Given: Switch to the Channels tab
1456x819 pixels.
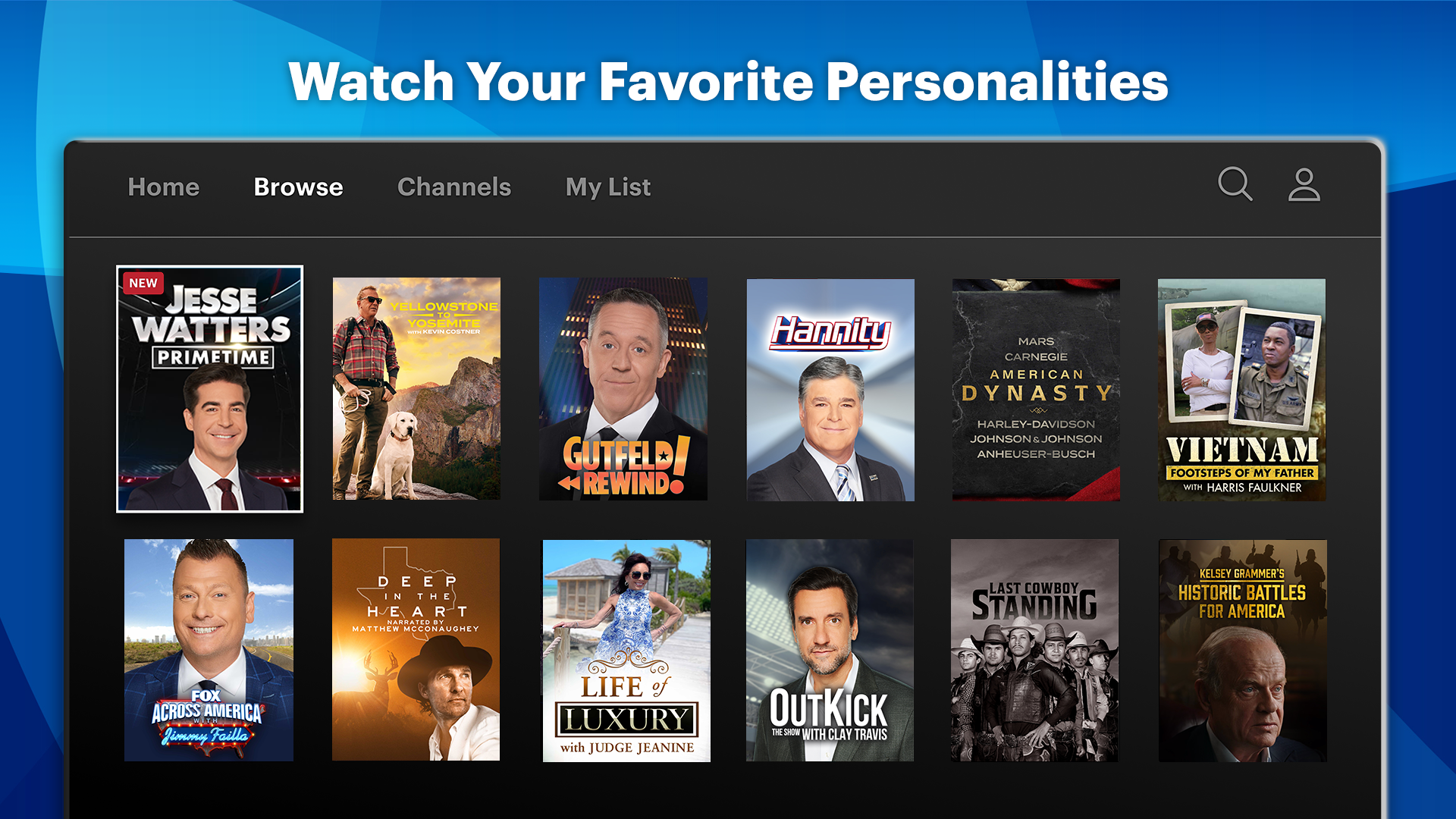Looking at the screenshot, I should point(454,187).
